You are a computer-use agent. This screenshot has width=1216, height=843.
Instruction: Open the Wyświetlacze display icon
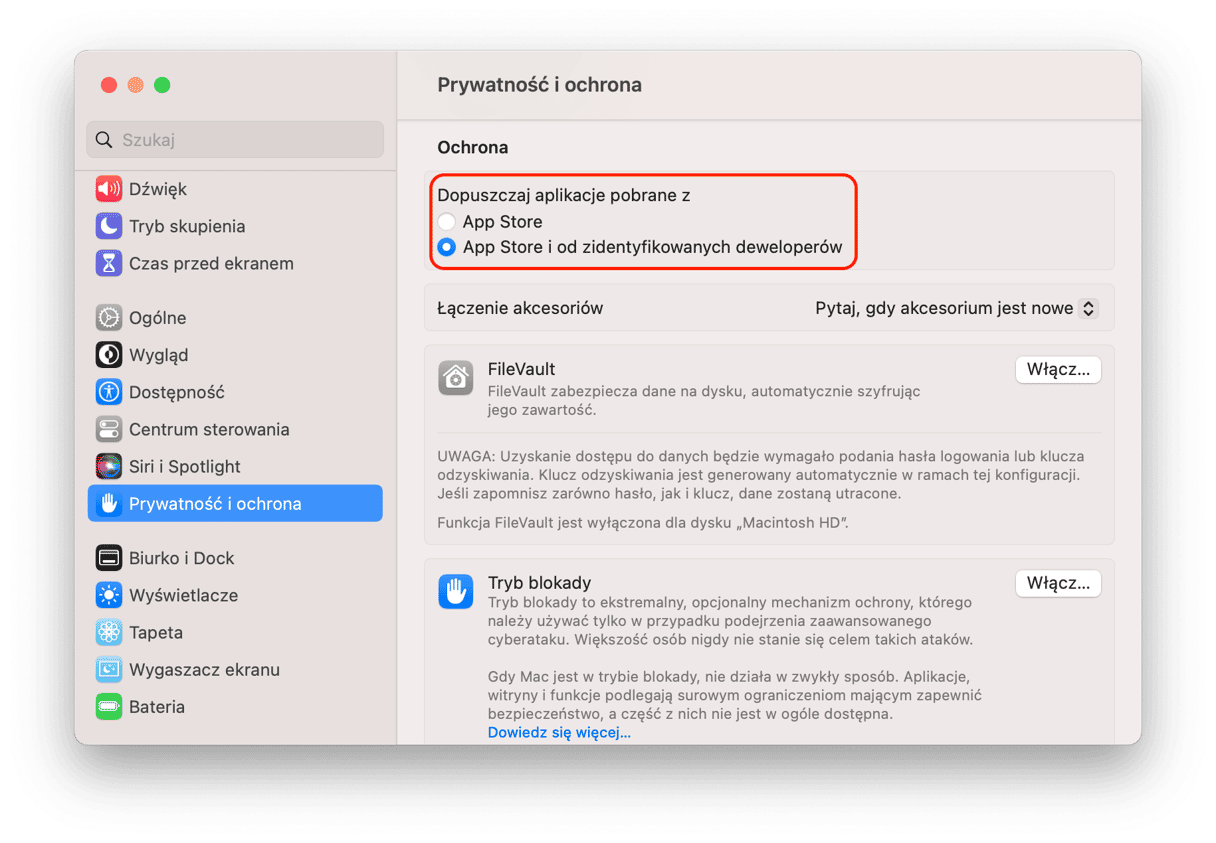[108, 595]
